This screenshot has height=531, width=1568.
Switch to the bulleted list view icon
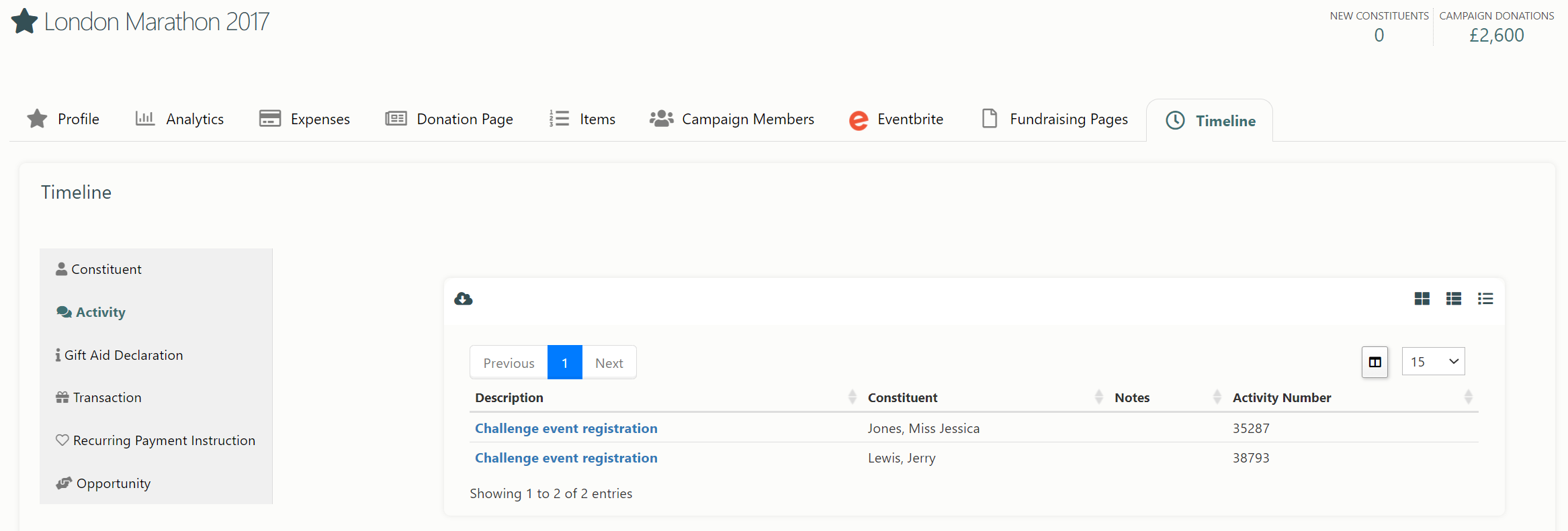coord(1485,299)
